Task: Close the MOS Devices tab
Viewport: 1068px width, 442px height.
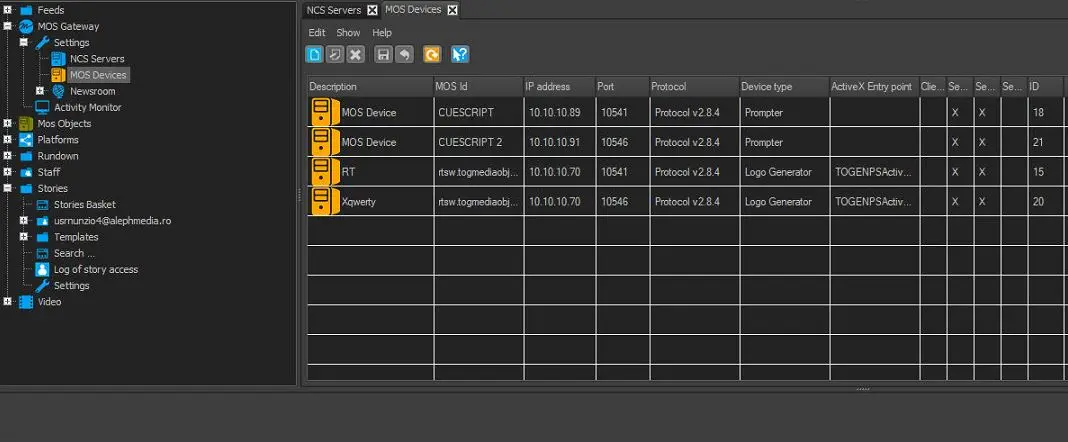Action: (x=452, y=10)
